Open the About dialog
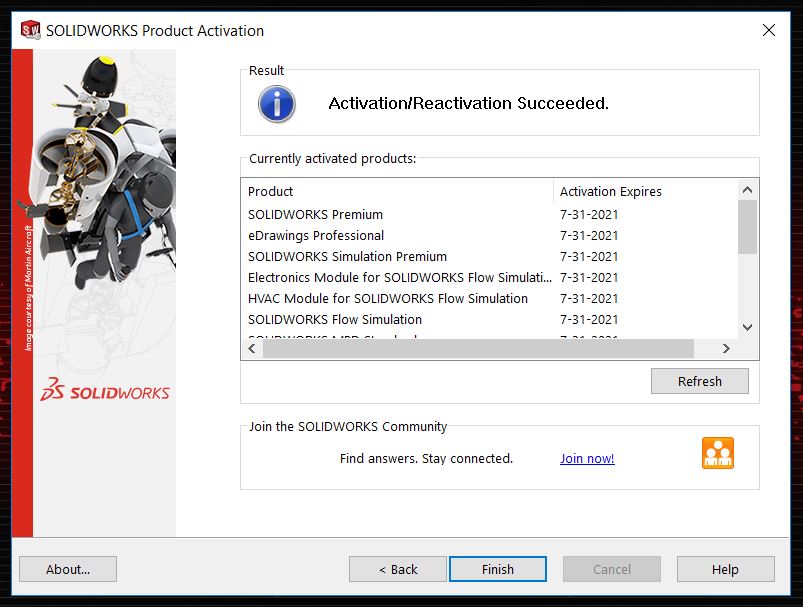This screenshot has width=803, height=607. click(68, 569)
